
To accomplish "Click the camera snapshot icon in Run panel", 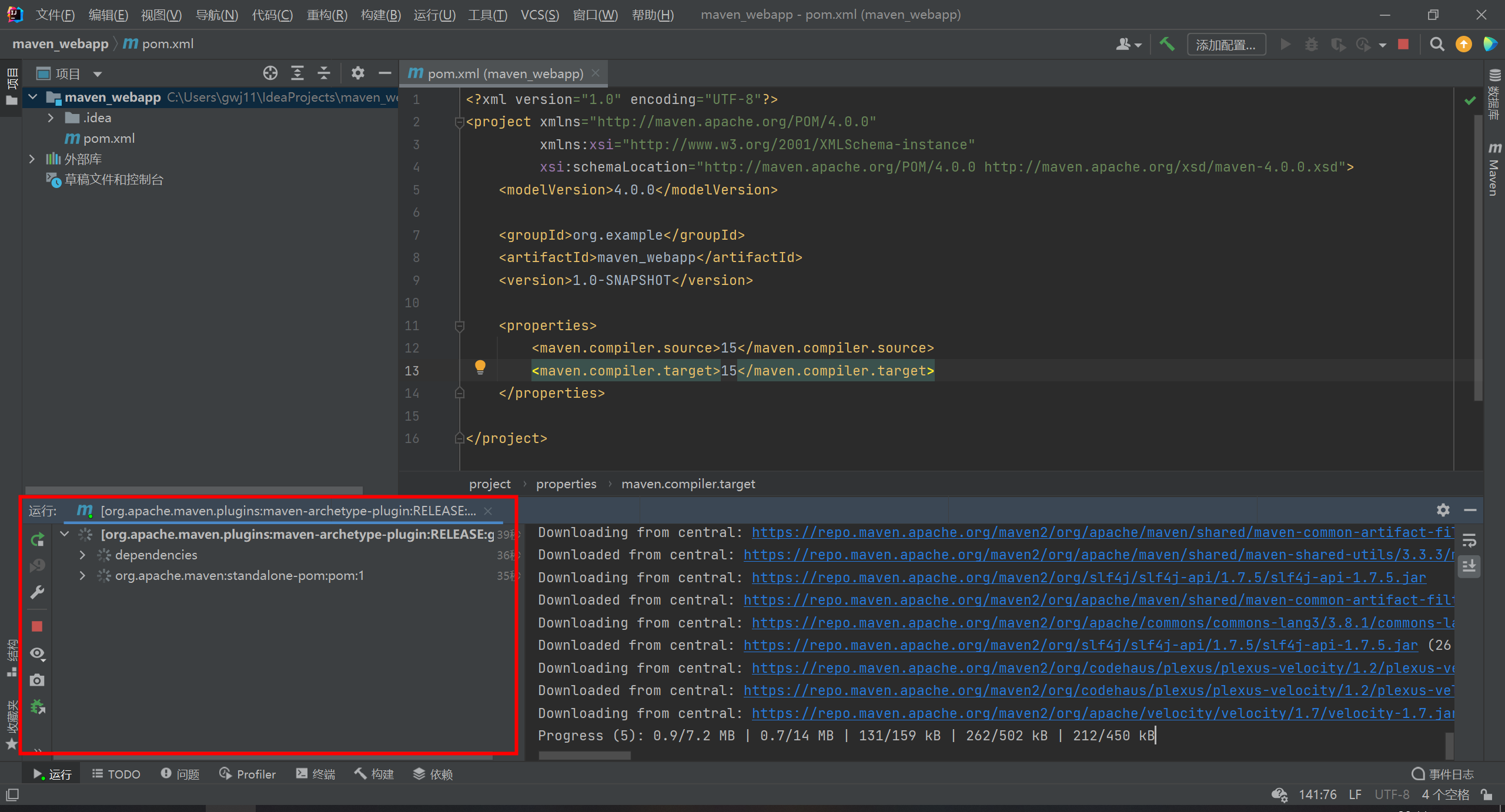I will click(37, 680).
